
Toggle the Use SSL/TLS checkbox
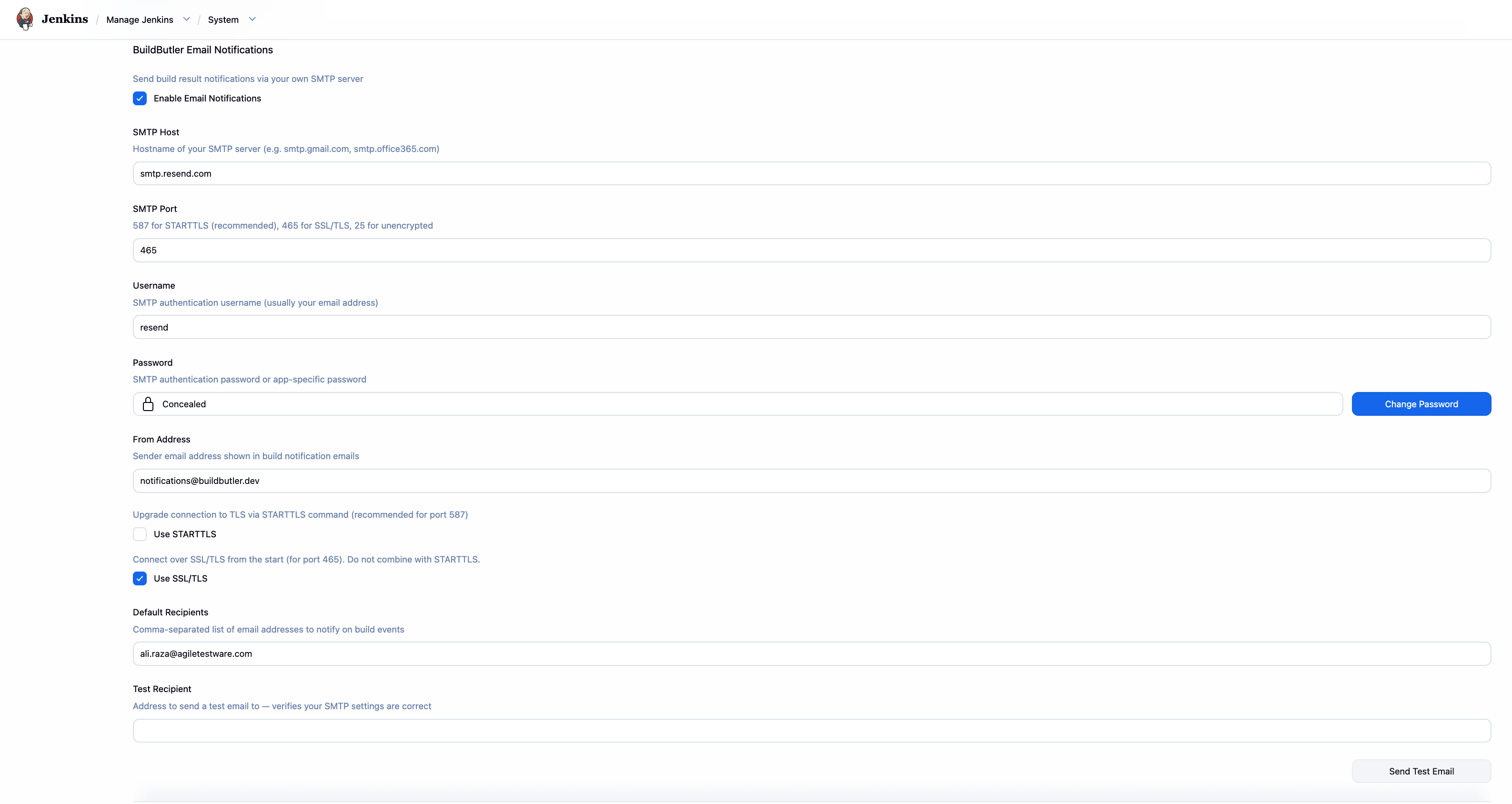point(140,579)
